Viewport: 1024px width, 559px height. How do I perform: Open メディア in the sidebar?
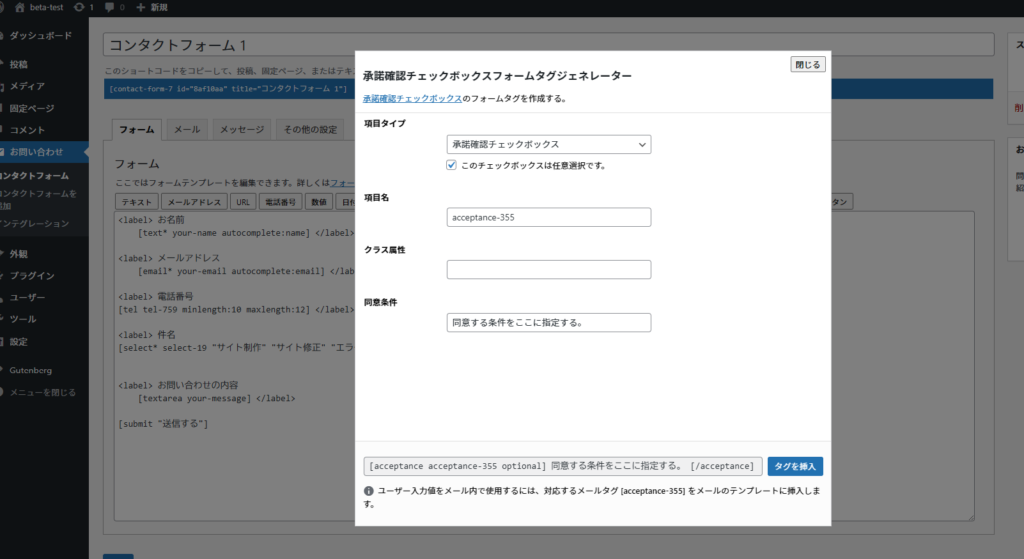(x=27, y=86)
